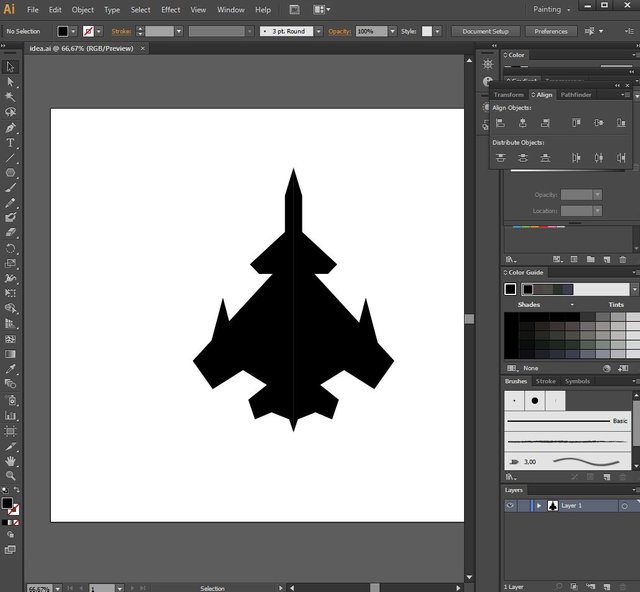Select the Zoom tool in toolbar
640x592 pixels.
(x=11, y=476)
